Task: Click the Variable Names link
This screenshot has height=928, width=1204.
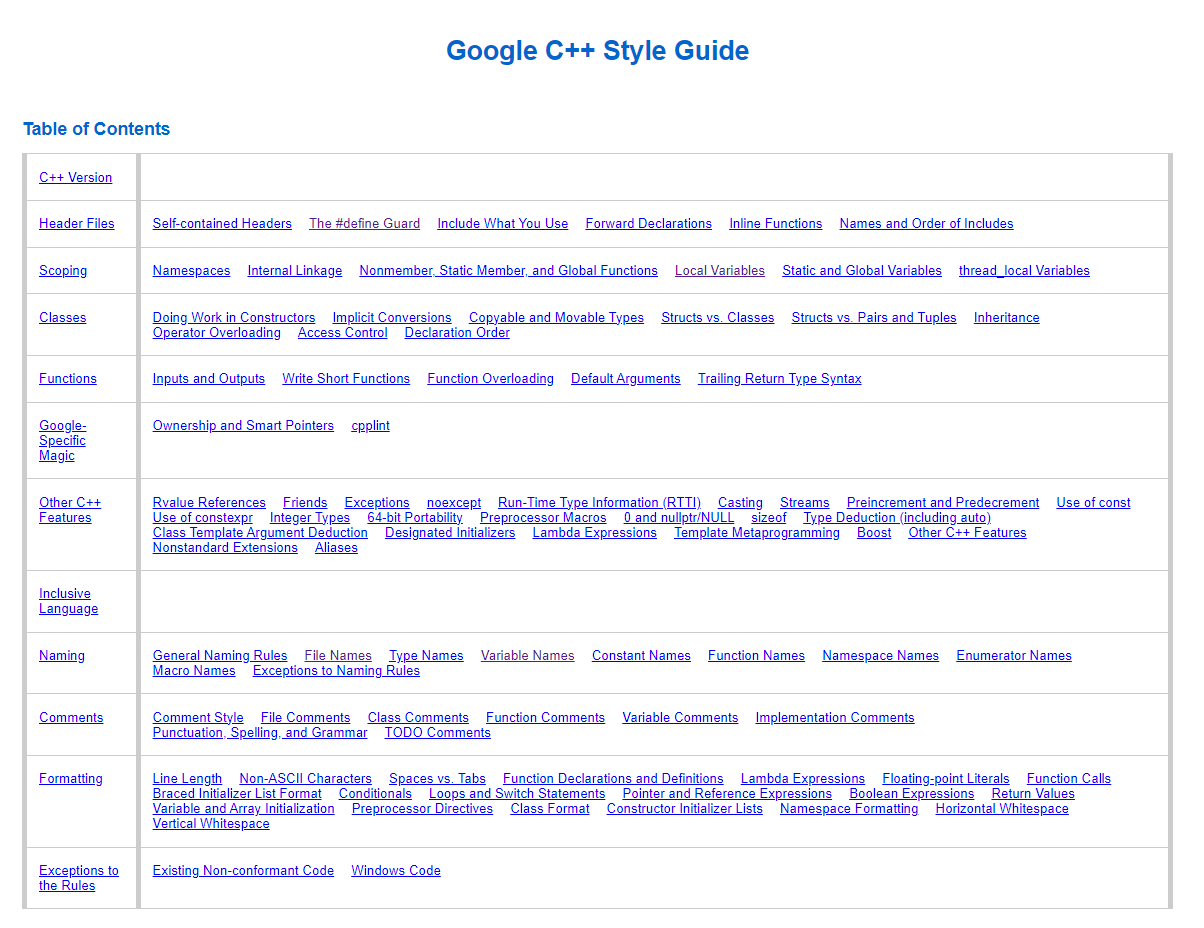Action: (527, 656)
